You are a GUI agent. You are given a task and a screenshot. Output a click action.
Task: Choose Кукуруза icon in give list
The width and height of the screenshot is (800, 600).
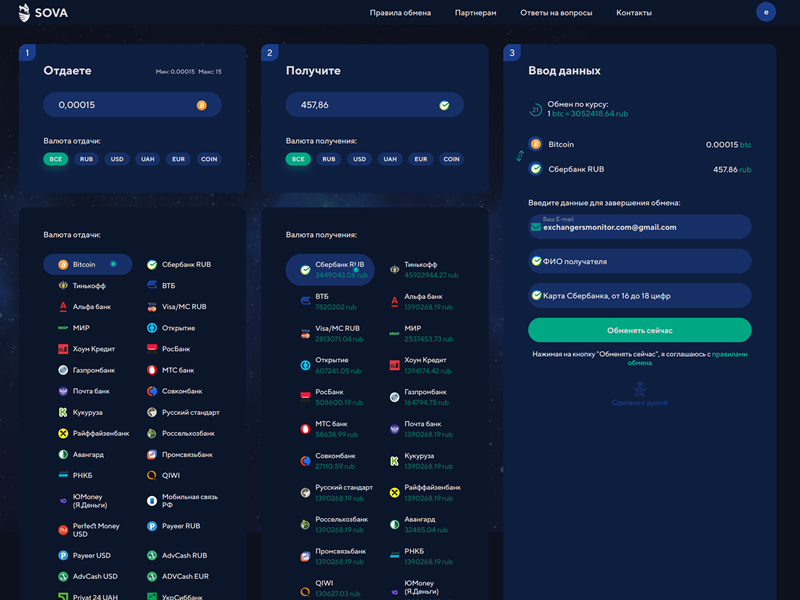point(63,412)
